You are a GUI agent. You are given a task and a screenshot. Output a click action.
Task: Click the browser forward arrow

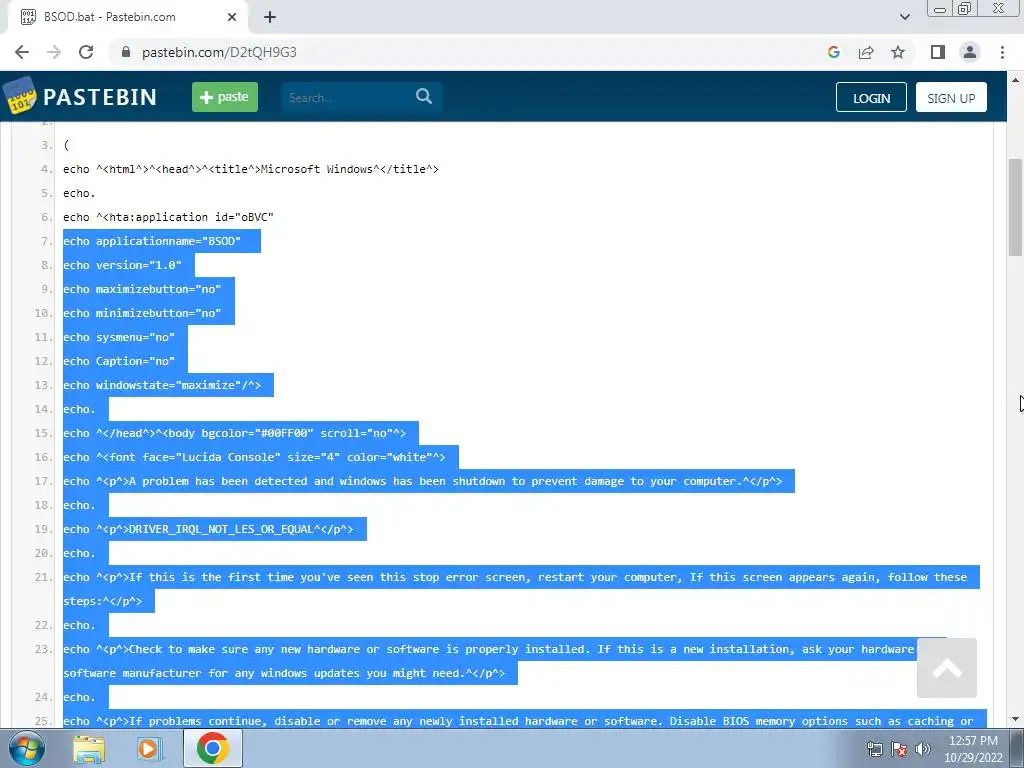54,52
